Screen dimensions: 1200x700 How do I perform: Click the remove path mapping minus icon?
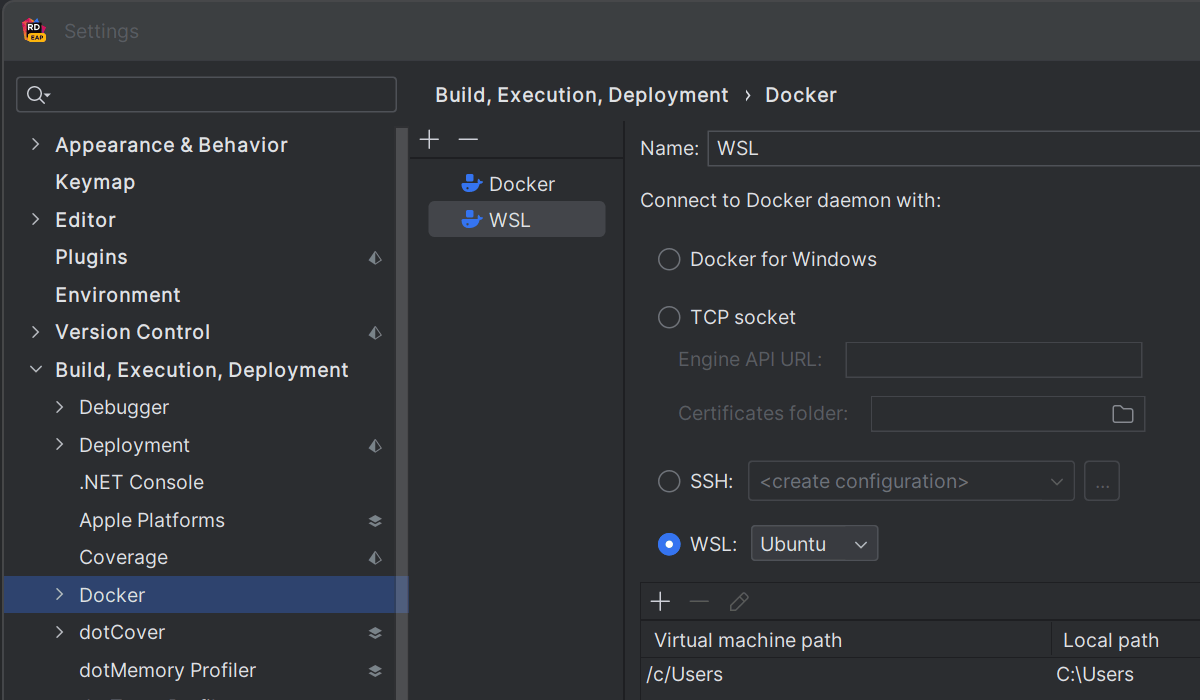(699, 601)
